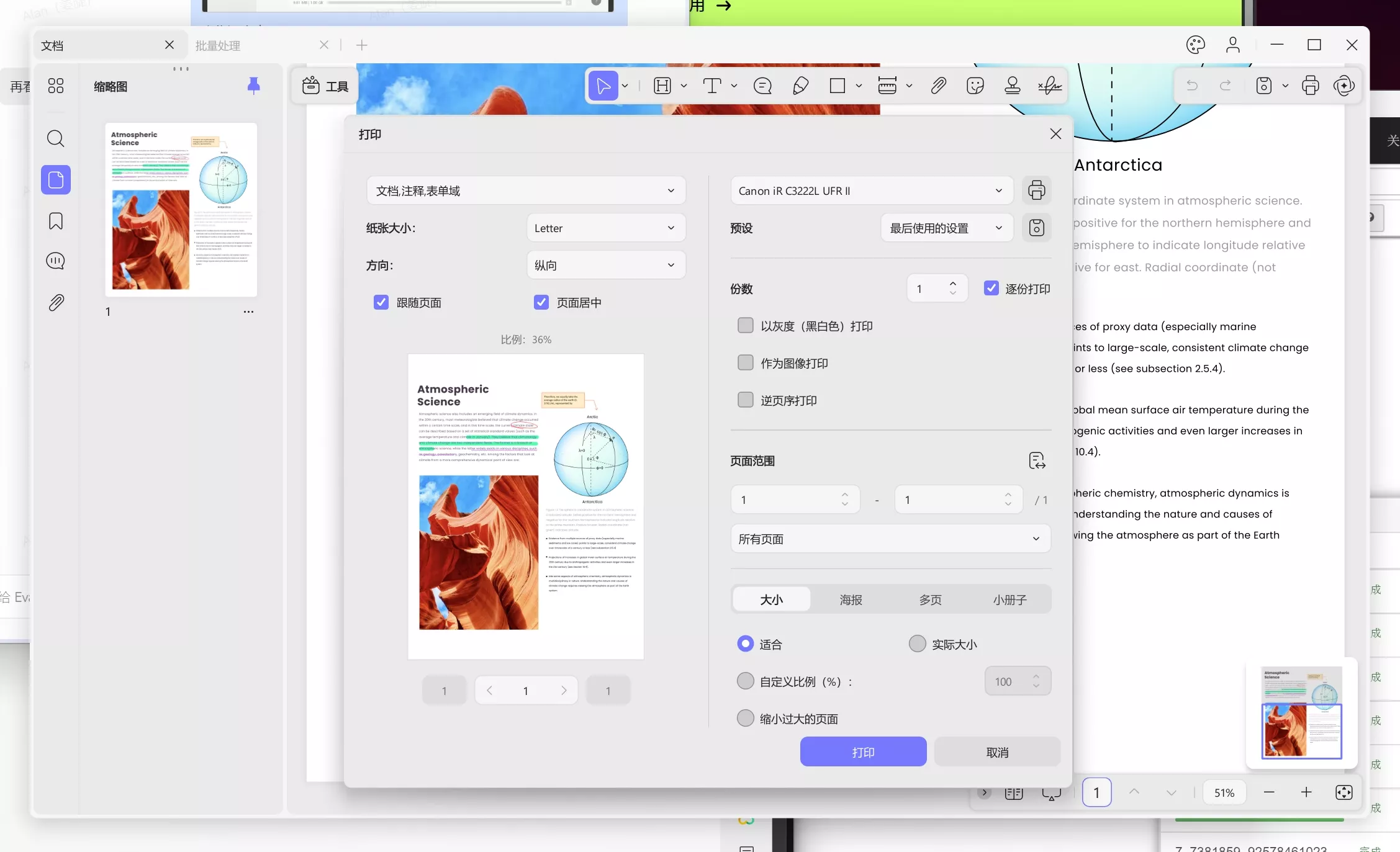Image resolution: width=1400 pixels, height=852 pixels.
Task: Click the paperclip attachment tool
Action: click(x=939, y=86)
